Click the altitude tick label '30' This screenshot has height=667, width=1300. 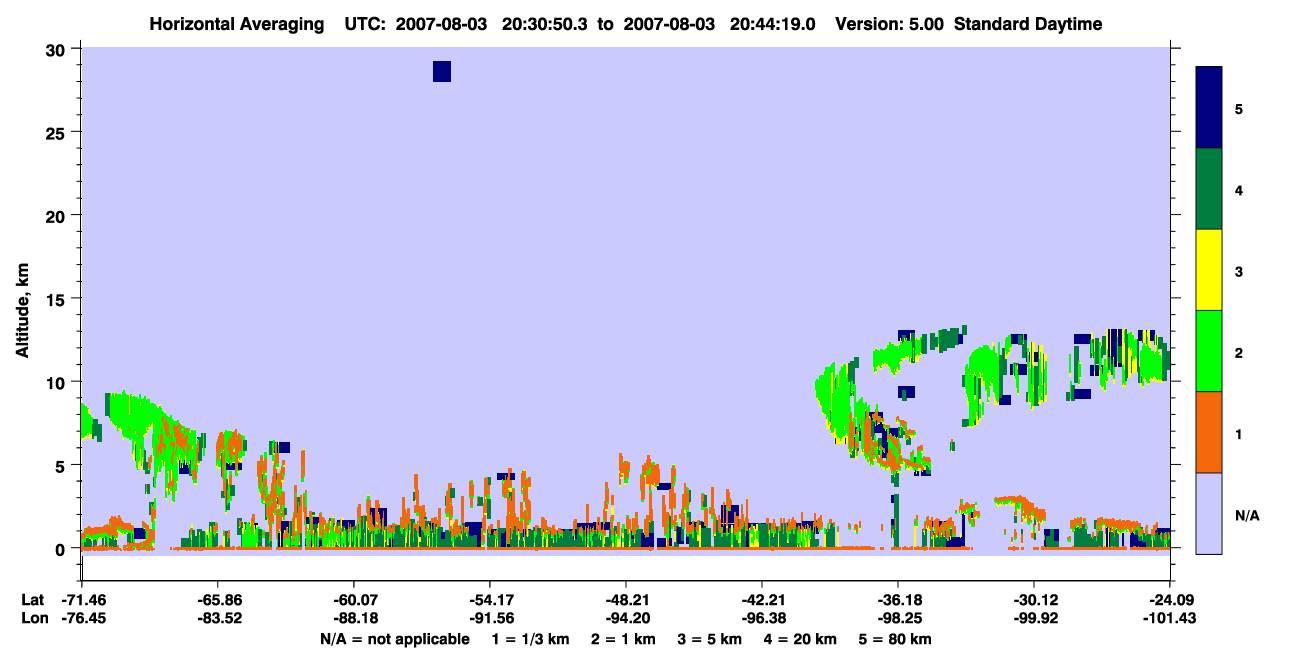click(58, 49)
